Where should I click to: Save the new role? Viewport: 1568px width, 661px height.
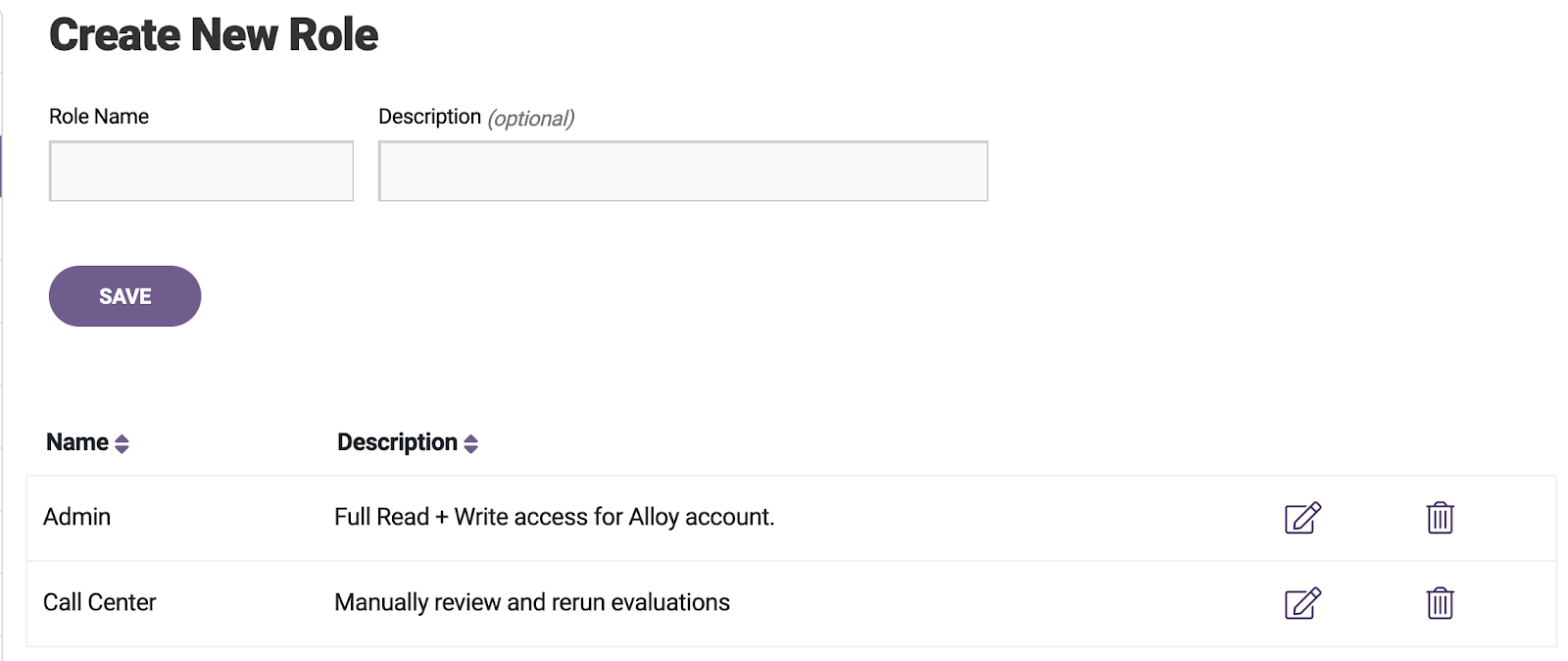[124, 296]
